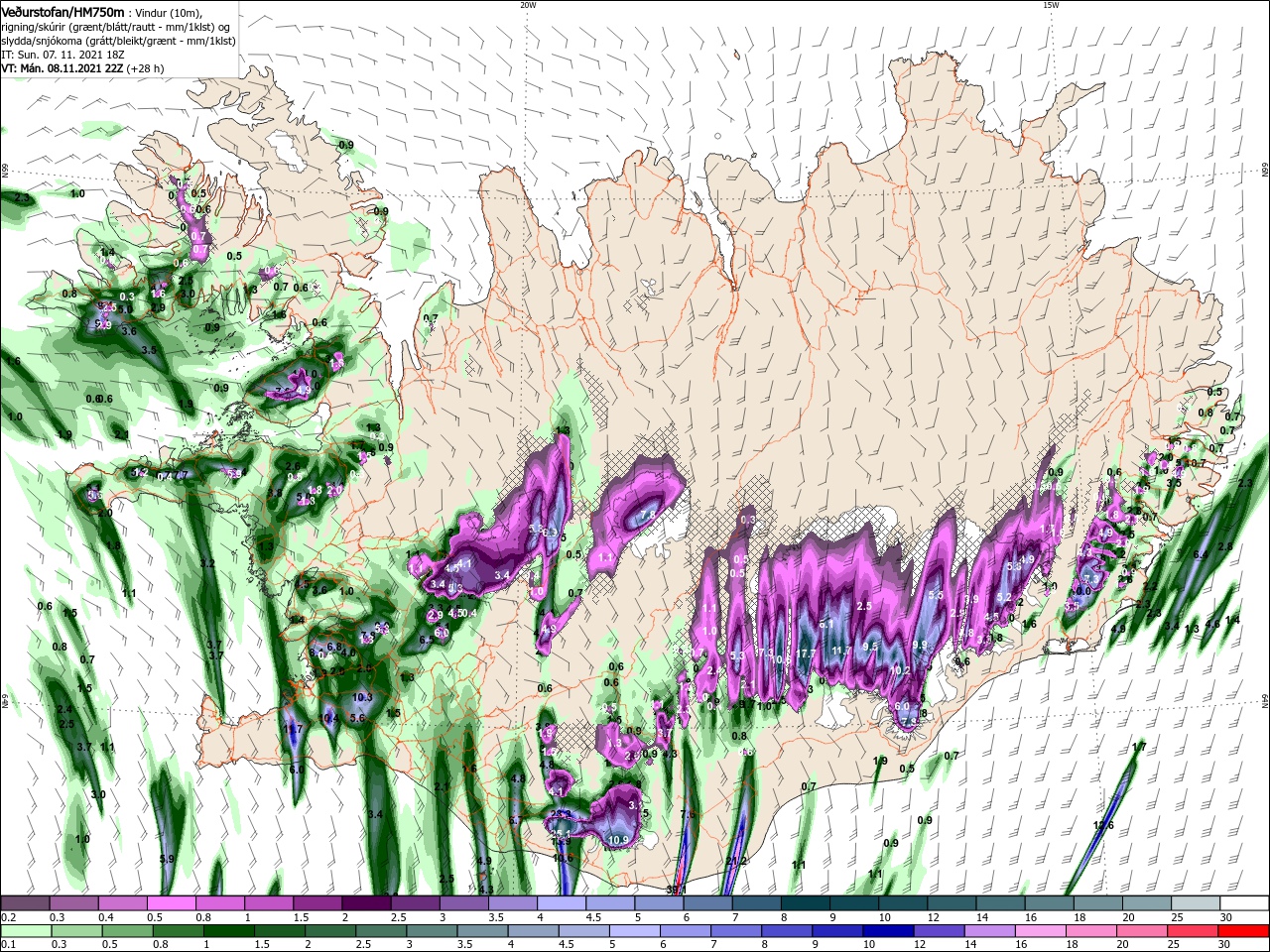
Task: Click the '21.2' precipitation value
Action: 736,861
